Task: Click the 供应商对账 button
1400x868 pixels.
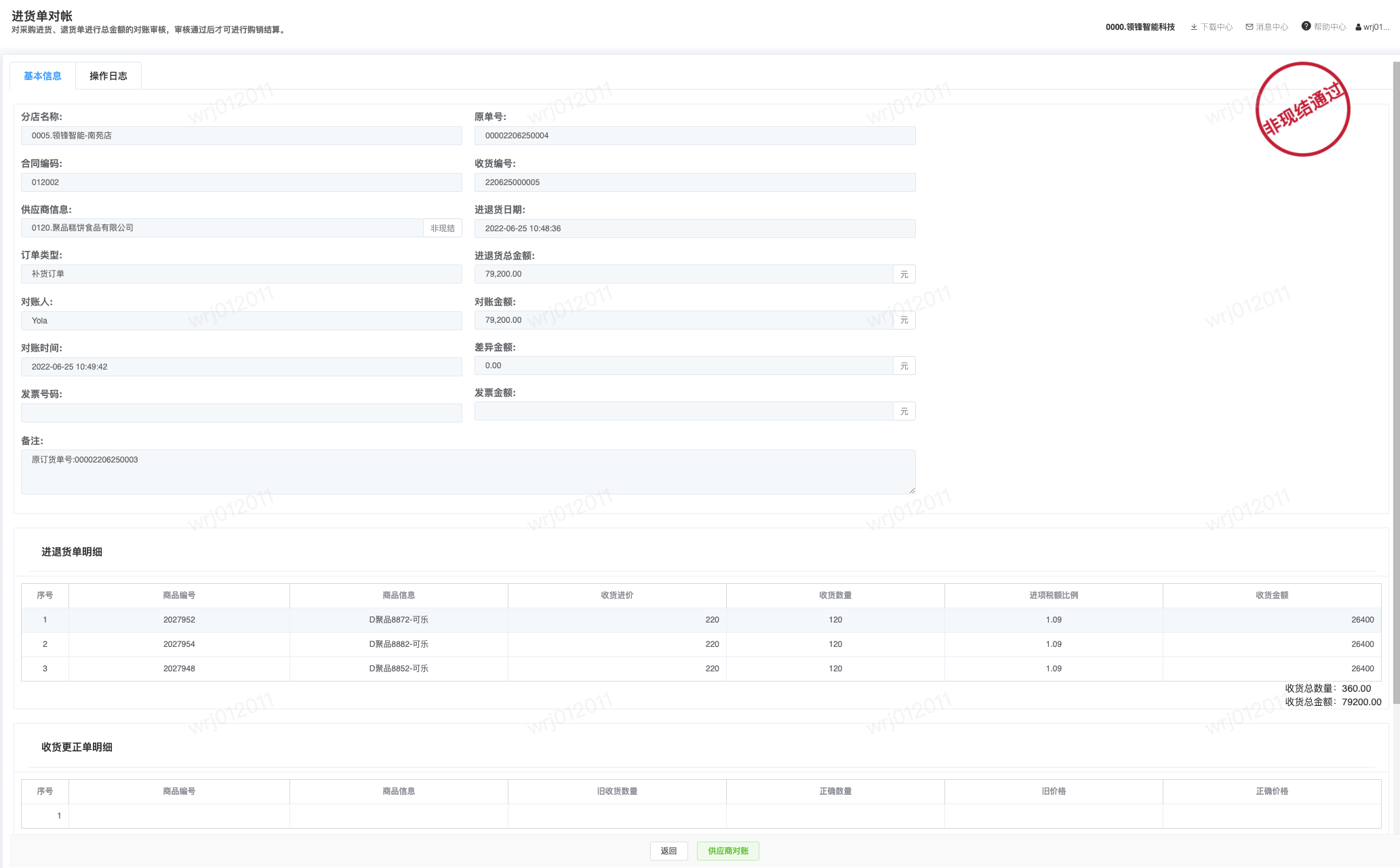Action: point(727,851)
